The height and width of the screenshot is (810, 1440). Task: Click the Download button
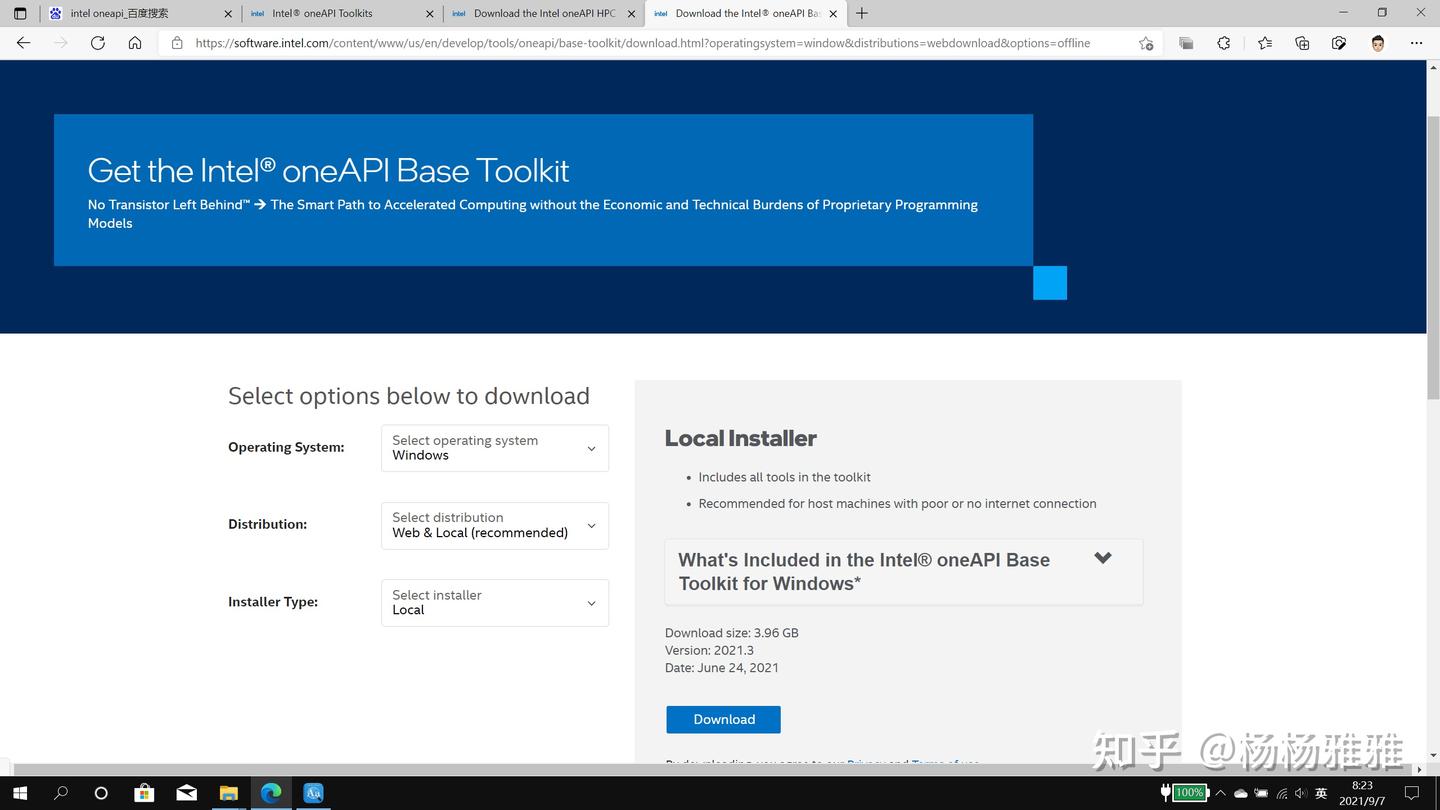tap(722, 719)
